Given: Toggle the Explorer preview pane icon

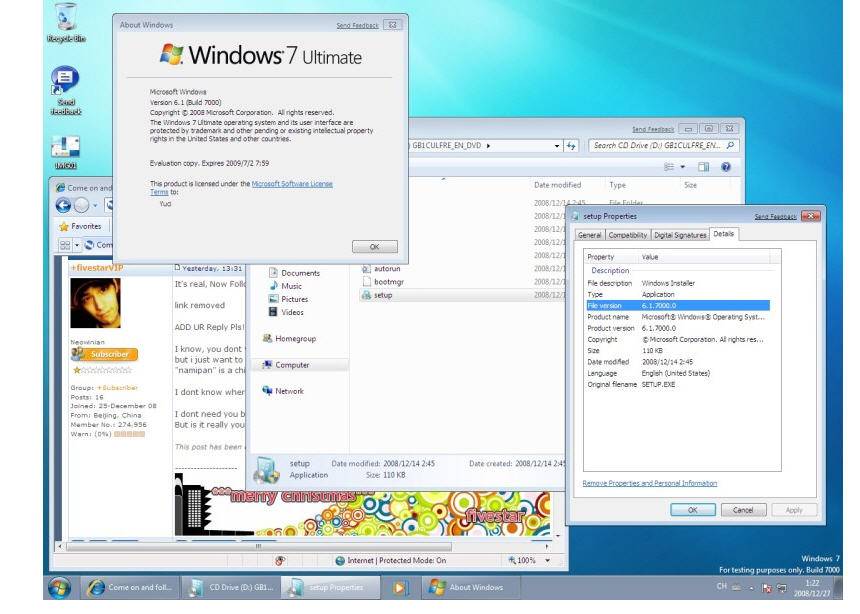Looking at the screenshot, I should pos(703,167).
